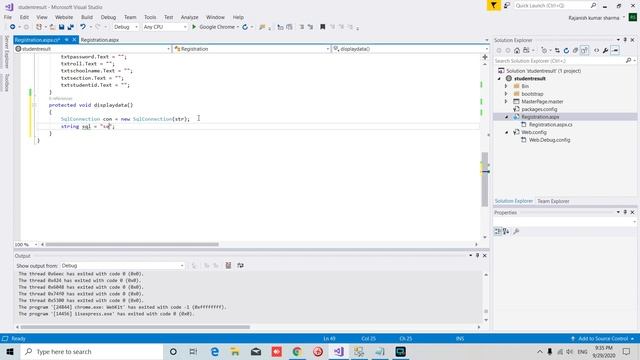The image size is (640, 360).
Task: Open Properties via wrench icon in Solution Explorer
Action: pos(605,50)
